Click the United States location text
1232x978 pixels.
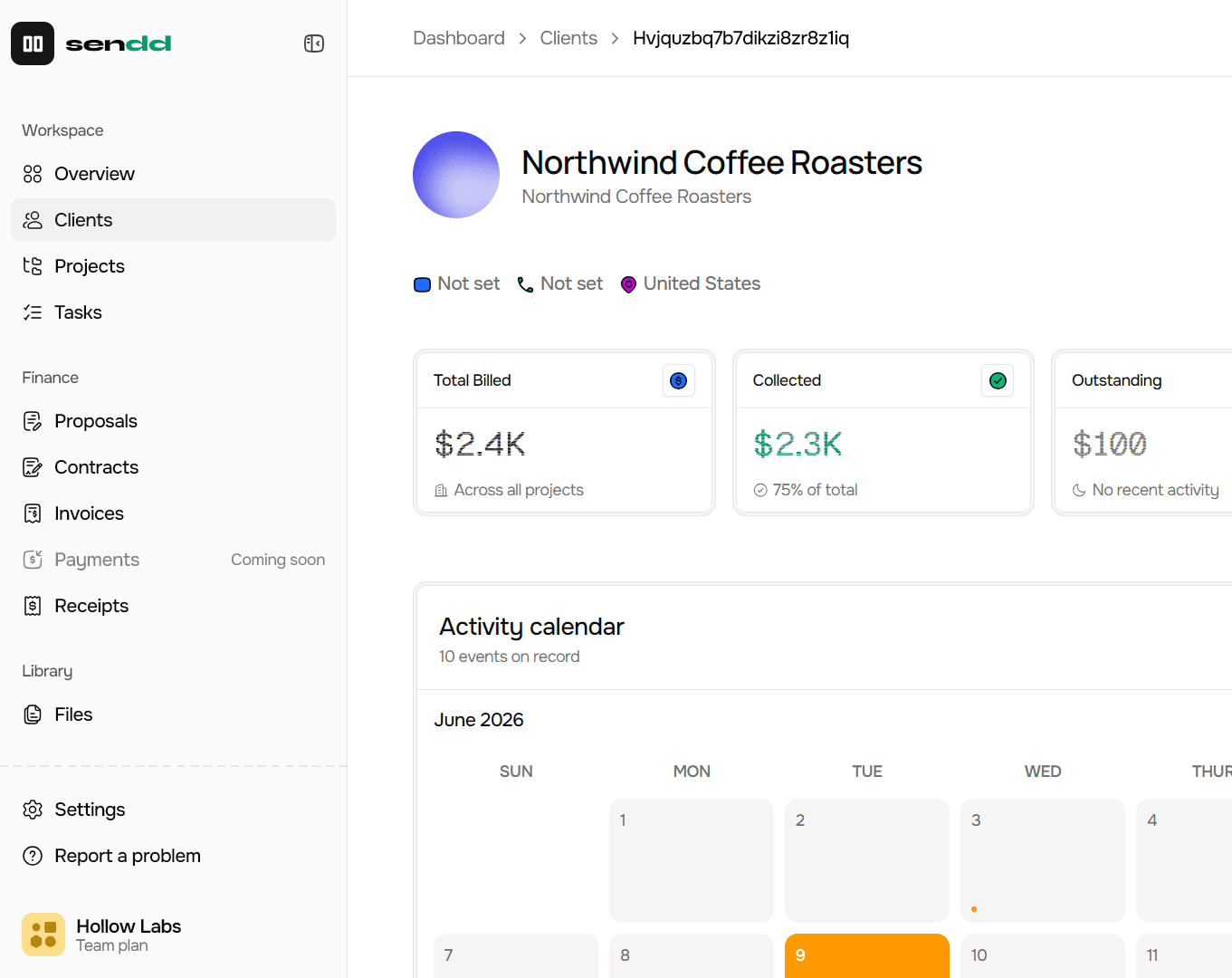702,283
